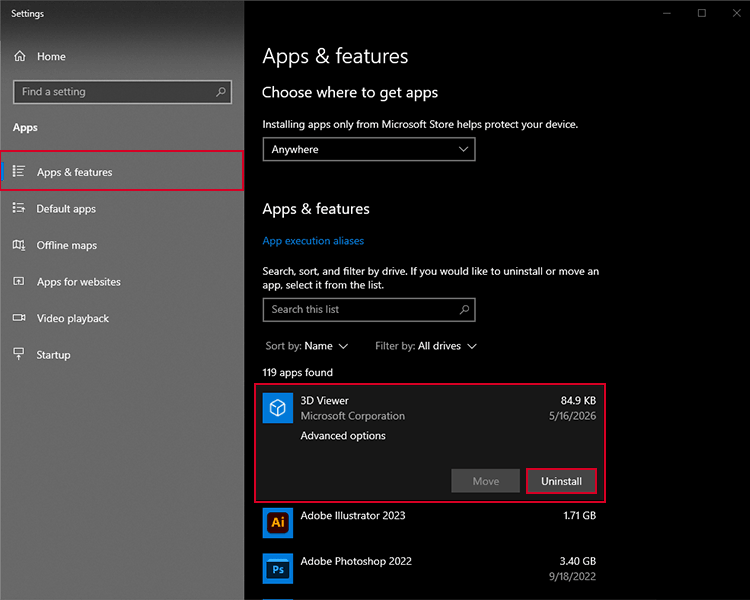Select Adobe Illustrator 2023 in app list
The image size is (750, 600).
[x=429, y=522]
